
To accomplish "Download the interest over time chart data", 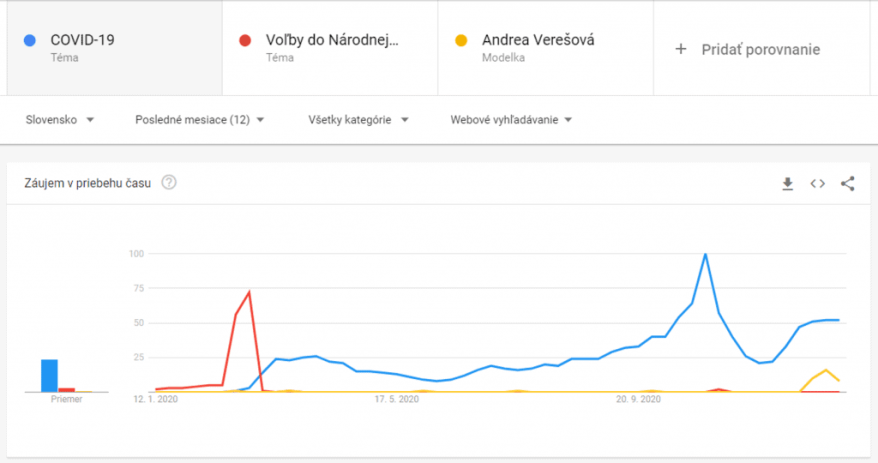I will click(x=787, y=184).
